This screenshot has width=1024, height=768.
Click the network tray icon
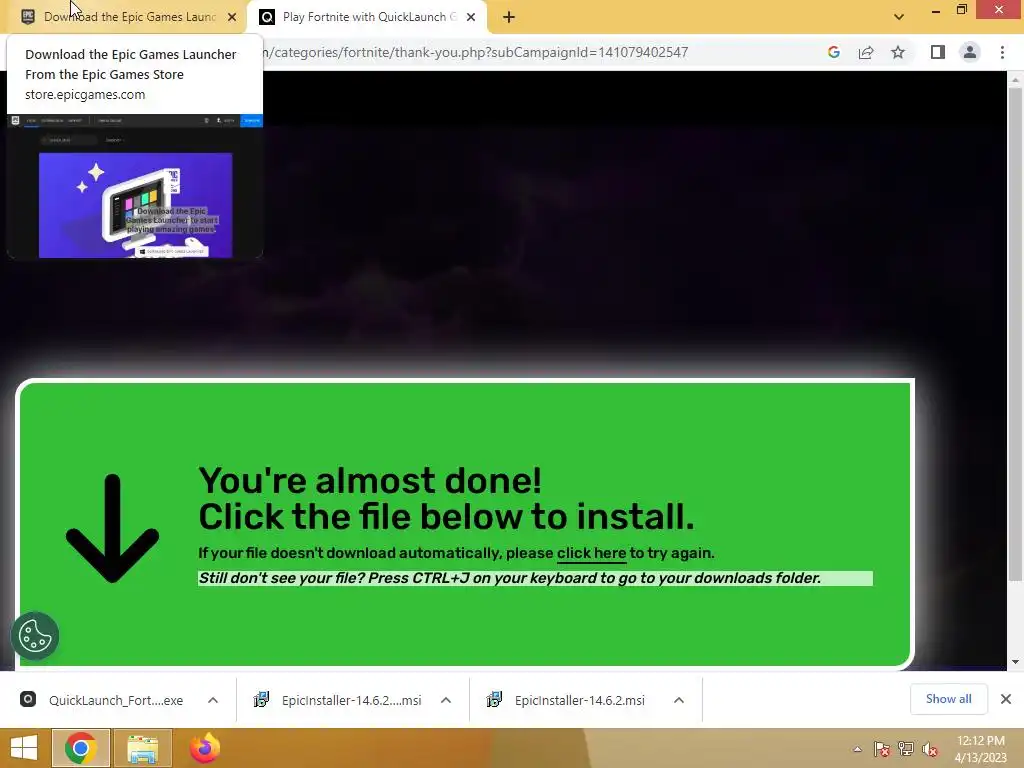[x=906, y=749]
